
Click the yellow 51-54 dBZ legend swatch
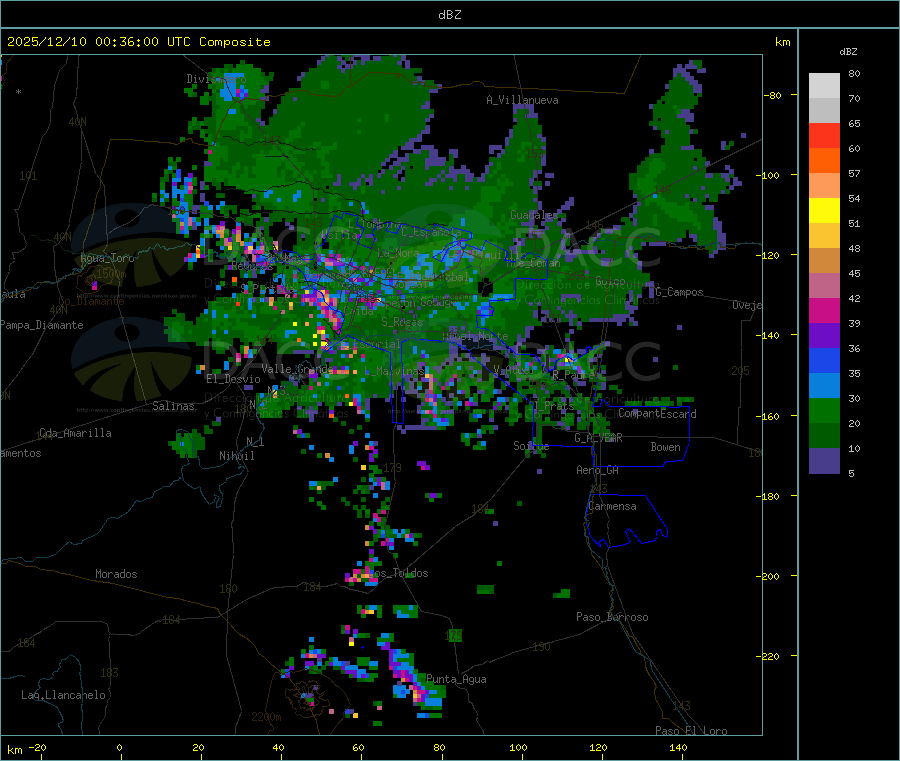click(x=824, y=211)
